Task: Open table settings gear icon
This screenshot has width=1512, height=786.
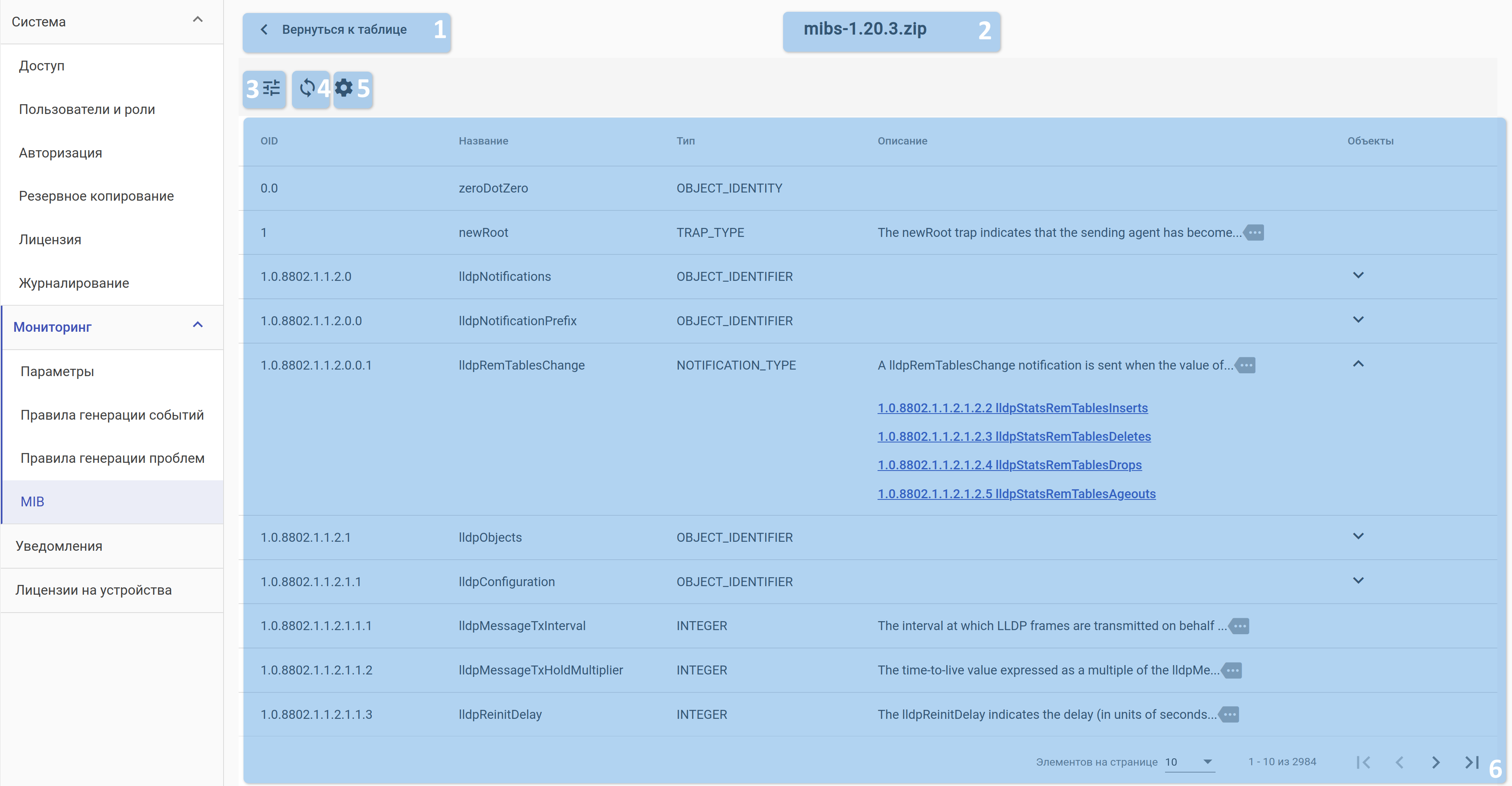Action: (344, 89)
